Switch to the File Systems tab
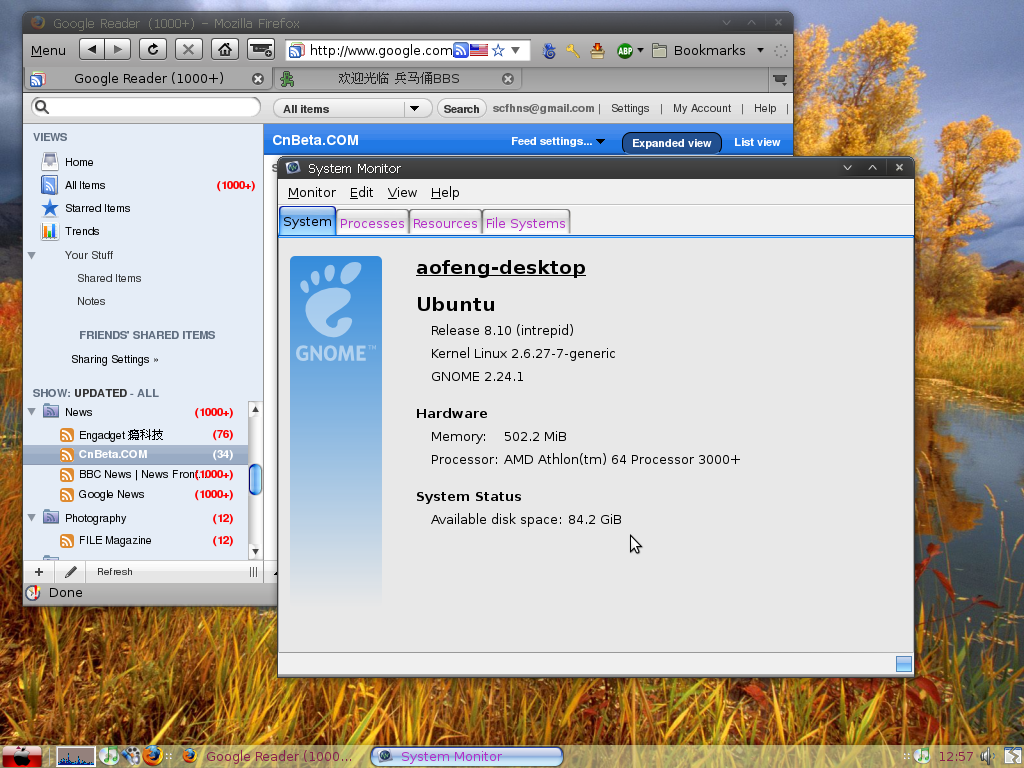The height and width of the screenshot is (768, 1024). [x=526, y=223]
